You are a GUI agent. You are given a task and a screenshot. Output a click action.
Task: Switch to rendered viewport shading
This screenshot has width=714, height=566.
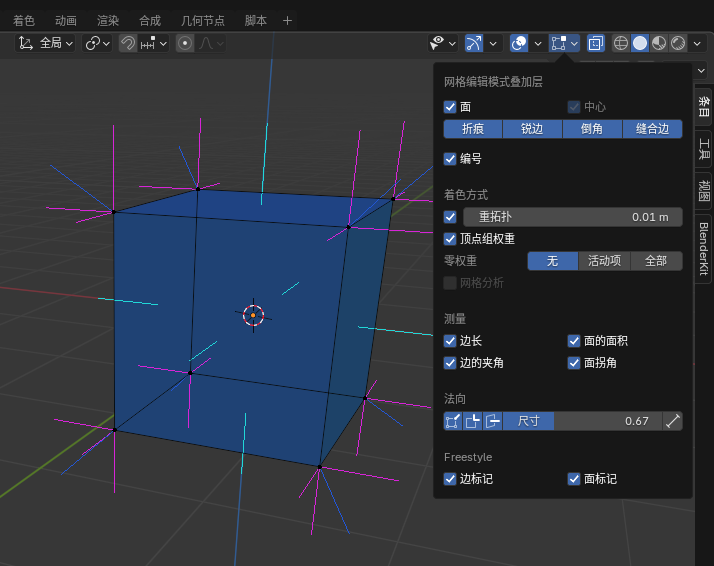click(677, 43)
